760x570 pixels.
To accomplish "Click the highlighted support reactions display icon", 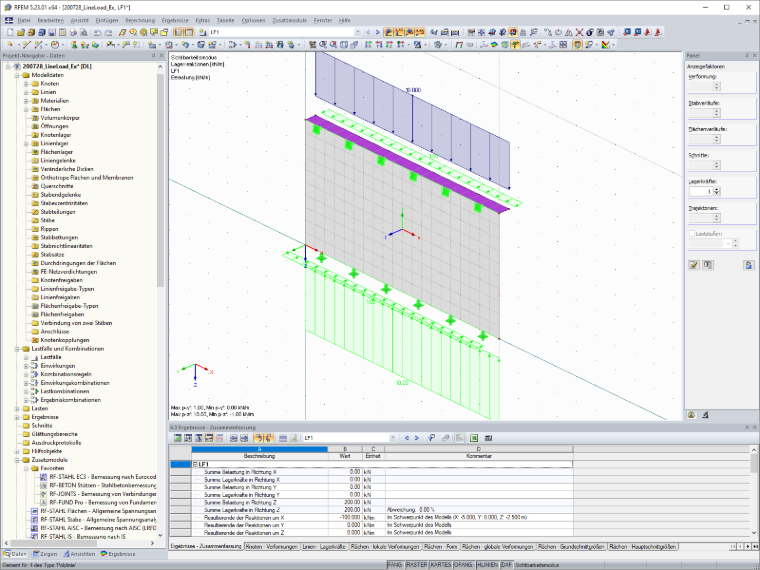I will (x=515, y=45).
